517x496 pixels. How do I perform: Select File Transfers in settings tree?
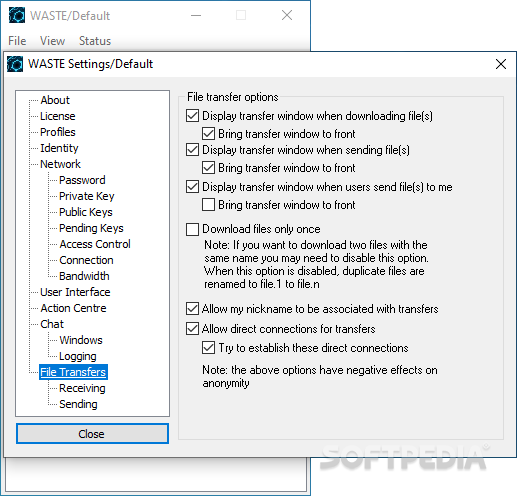tap(73, 372)
